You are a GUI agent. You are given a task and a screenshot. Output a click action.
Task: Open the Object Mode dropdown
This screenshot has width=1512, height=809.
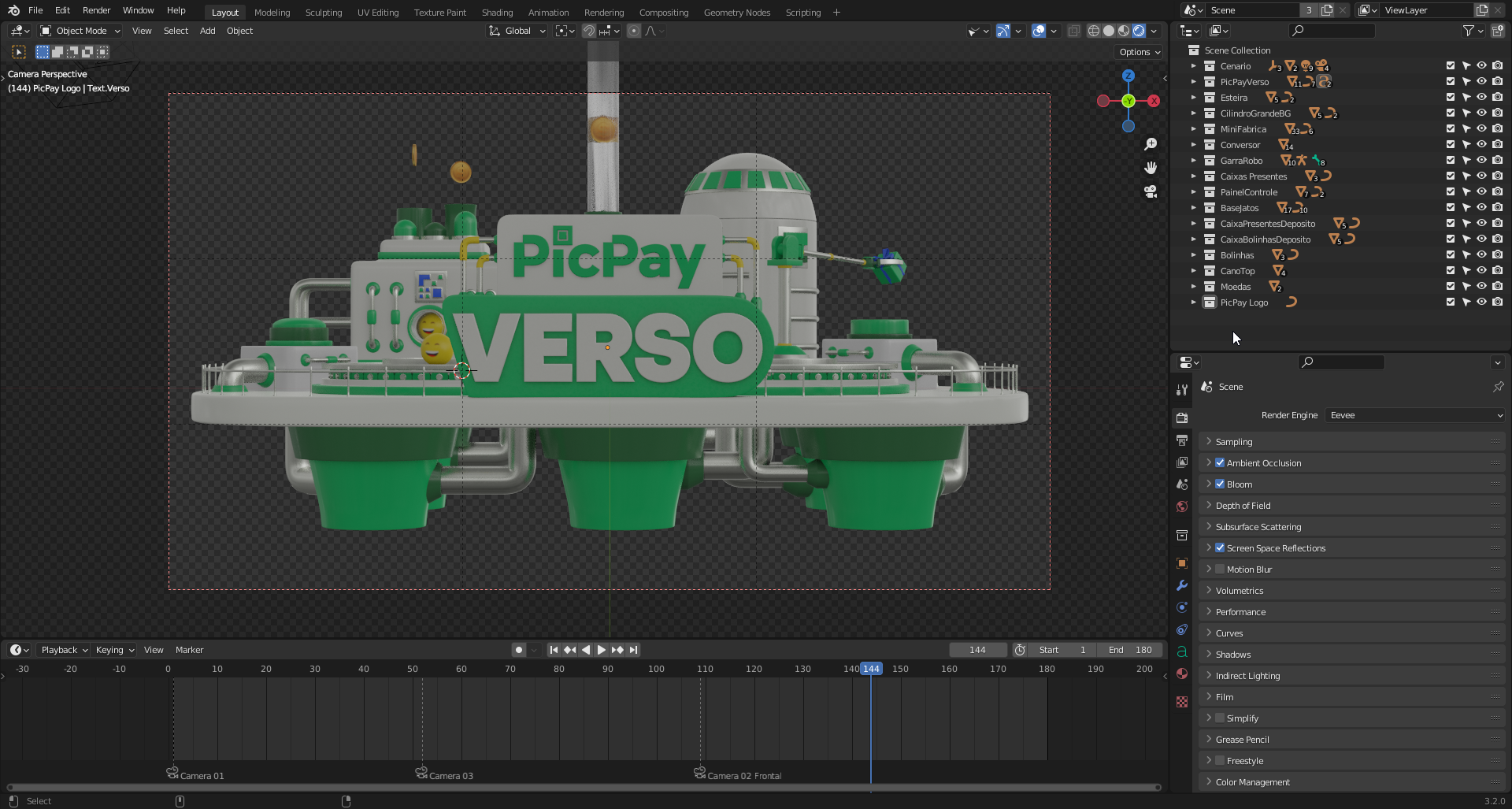pos(80,31)
